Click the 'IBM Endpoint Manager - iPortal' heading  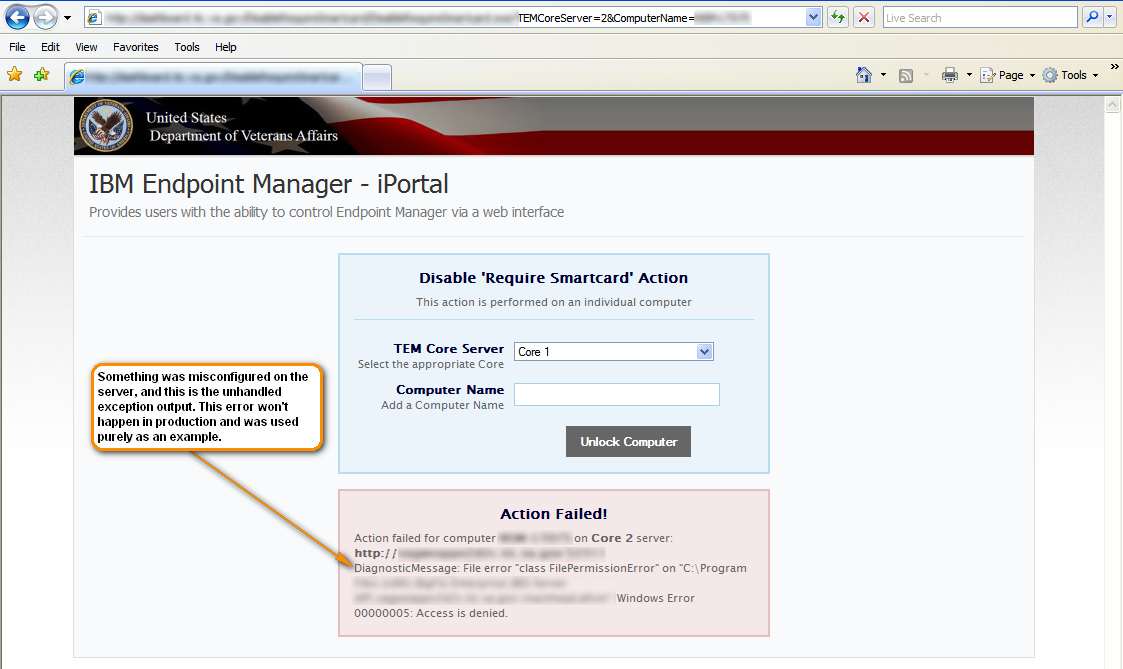269,184
